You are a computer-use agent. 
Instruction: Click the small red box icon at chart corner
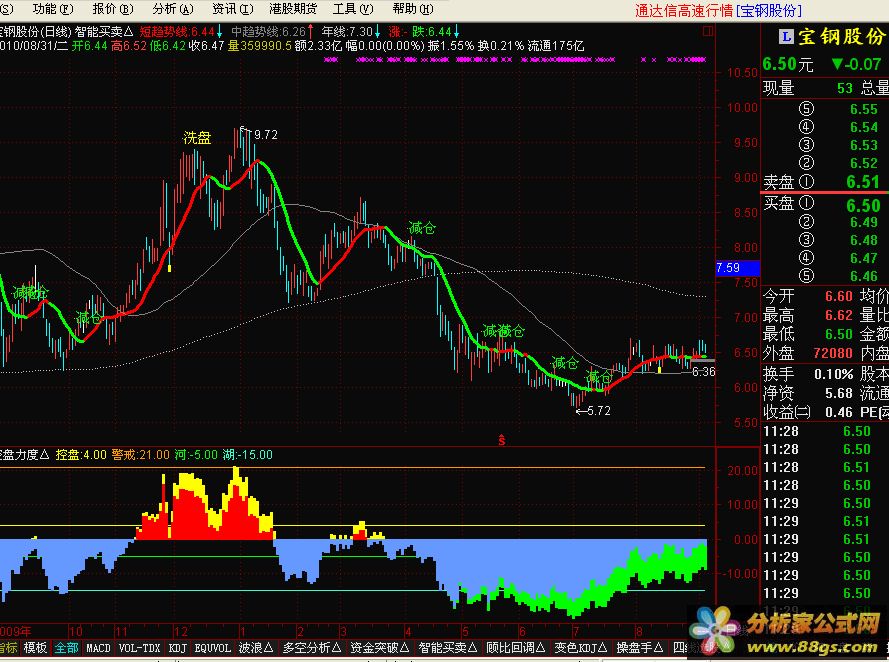708,31
